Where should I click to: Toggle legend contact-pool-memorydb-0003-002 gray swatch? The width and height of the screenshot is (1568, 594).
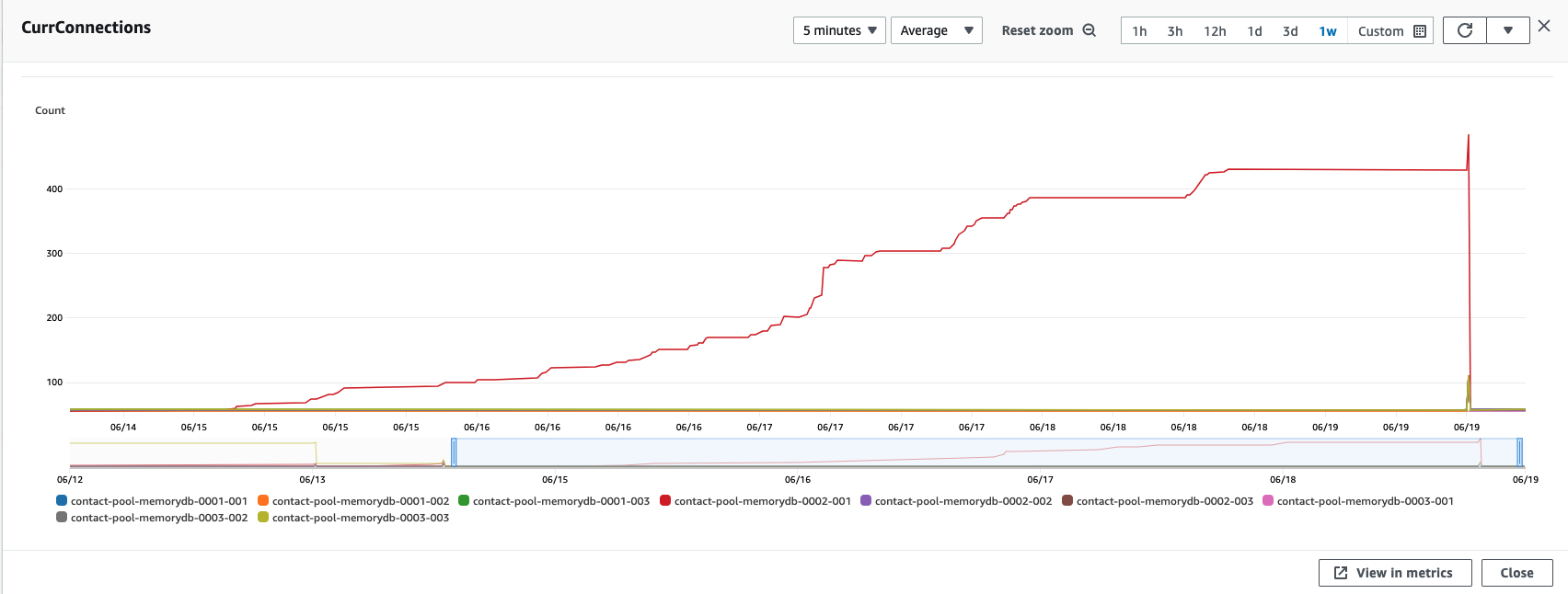click(62, 517)
